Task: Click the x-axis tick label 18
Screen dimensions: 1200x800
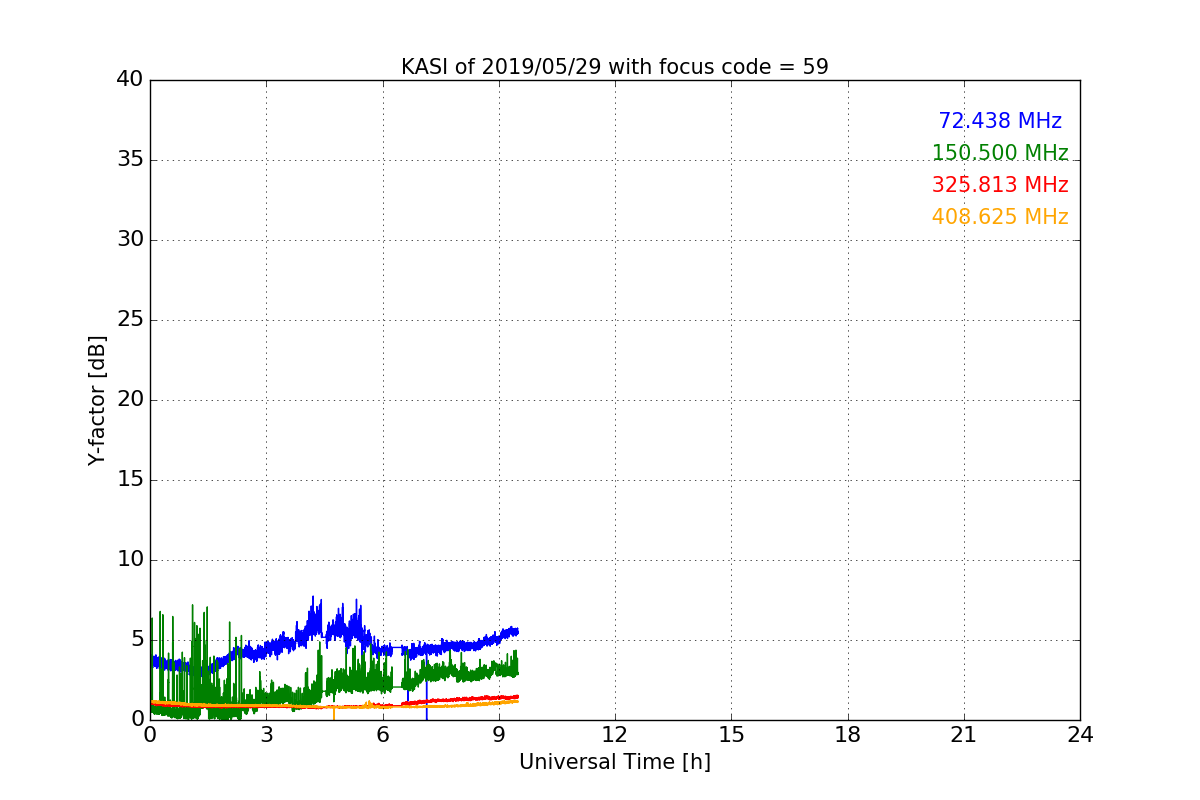Action: point(848,735)
